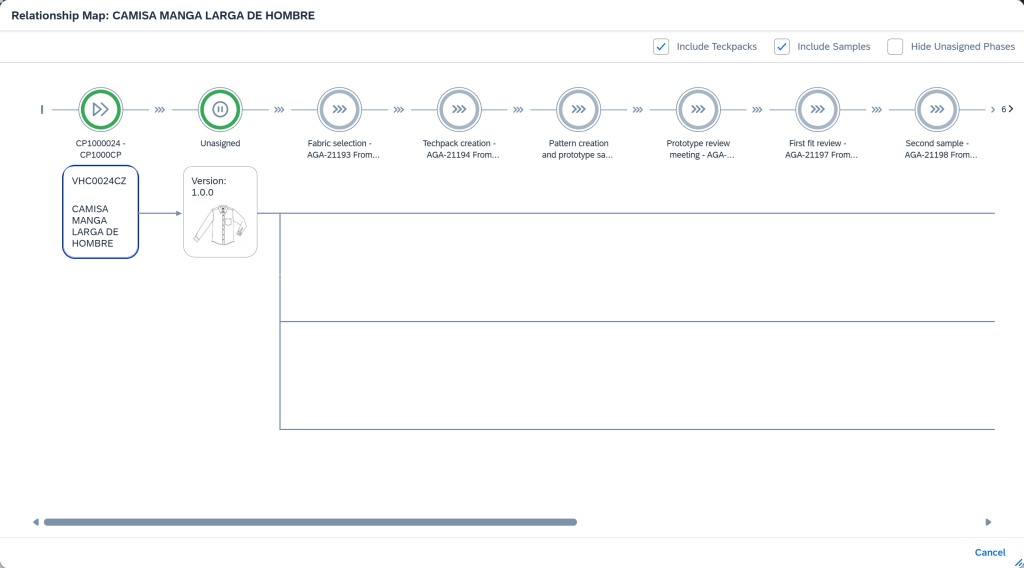The width and height of the screenshot is (1024, 568).
Task: Enable Hide Unassigned Phases checkbox
Action: pyautogui.click(x=895, y=47)
